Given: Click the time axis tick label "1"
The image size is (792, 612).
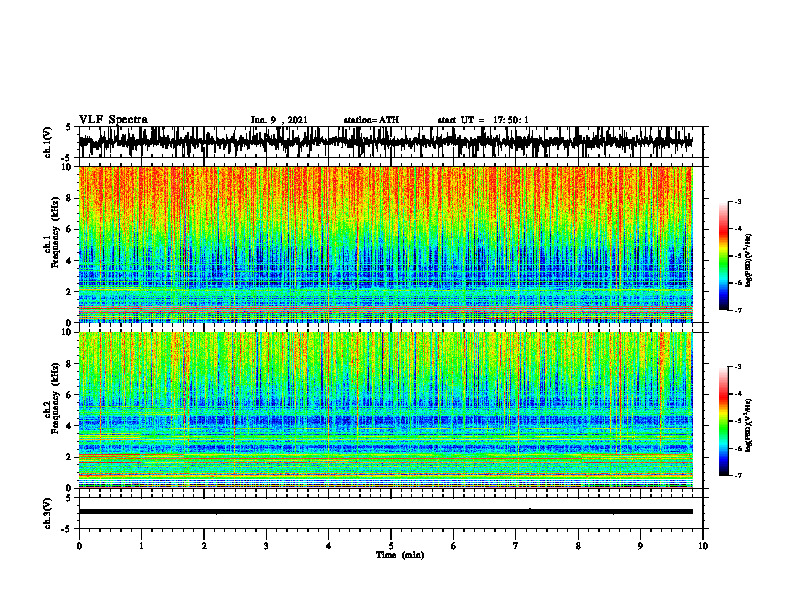Looking at the screenshot, I should (x=141, y=546).
